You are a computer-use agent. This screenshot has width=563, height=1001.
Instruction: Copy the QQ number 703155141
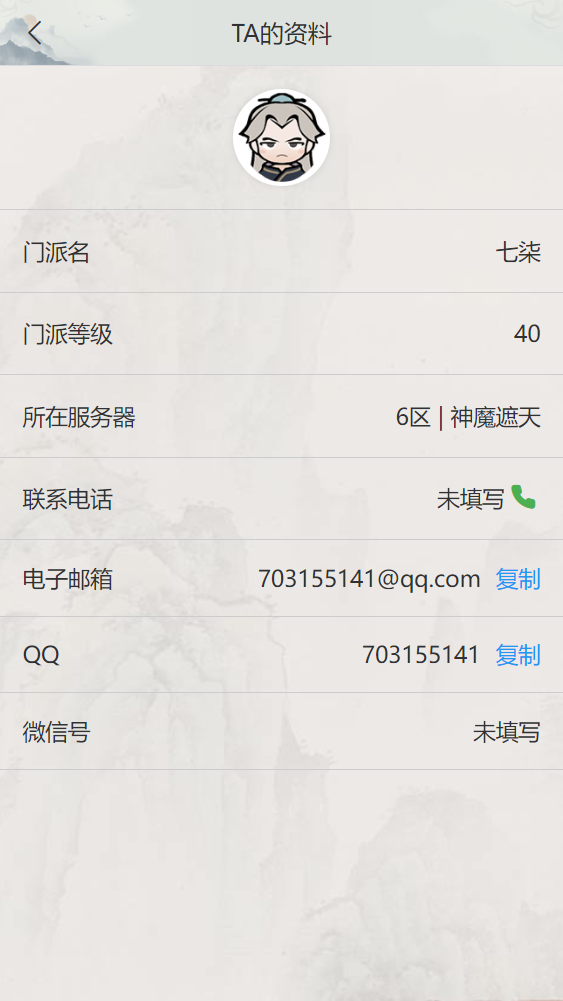click(518, 655)
